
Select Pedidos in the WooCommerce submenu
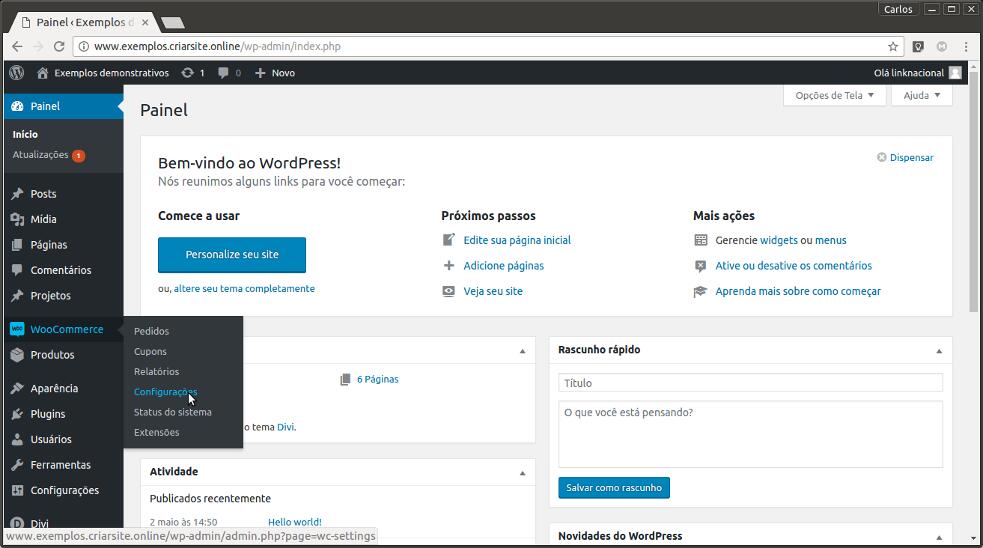point(151,331)
